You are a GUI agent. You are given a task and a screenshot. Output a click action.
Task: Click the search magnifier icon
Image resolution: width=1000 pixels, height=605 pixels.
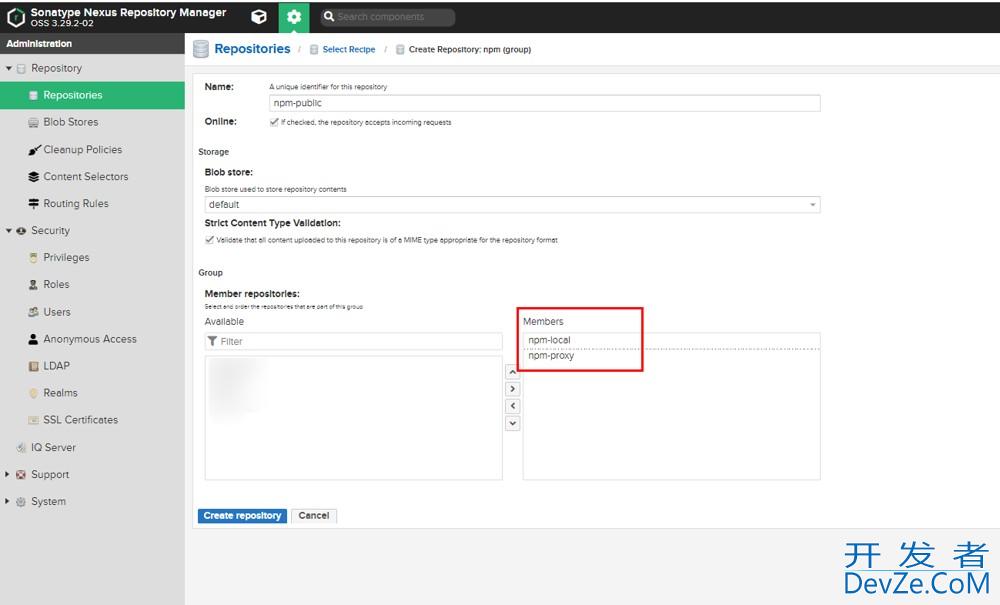(x=328, y=17)
